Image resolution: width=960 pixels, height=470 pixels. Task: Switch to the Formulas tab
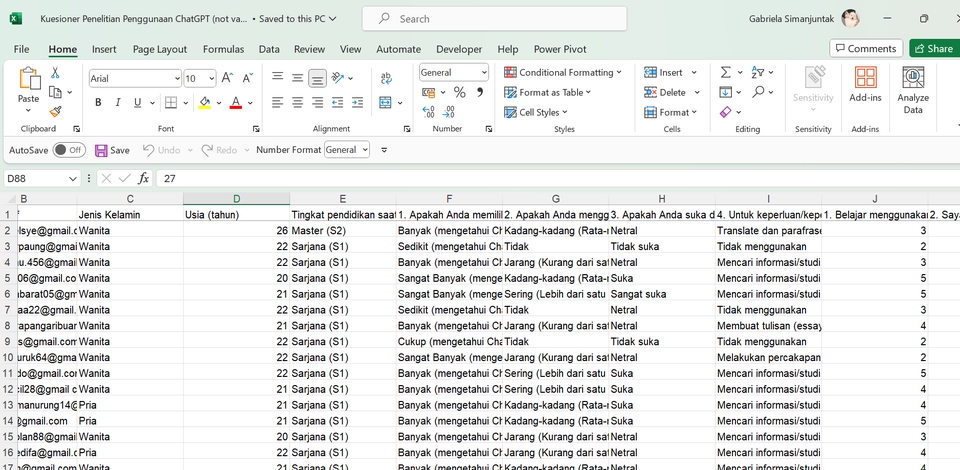click(x=223, y=49)
